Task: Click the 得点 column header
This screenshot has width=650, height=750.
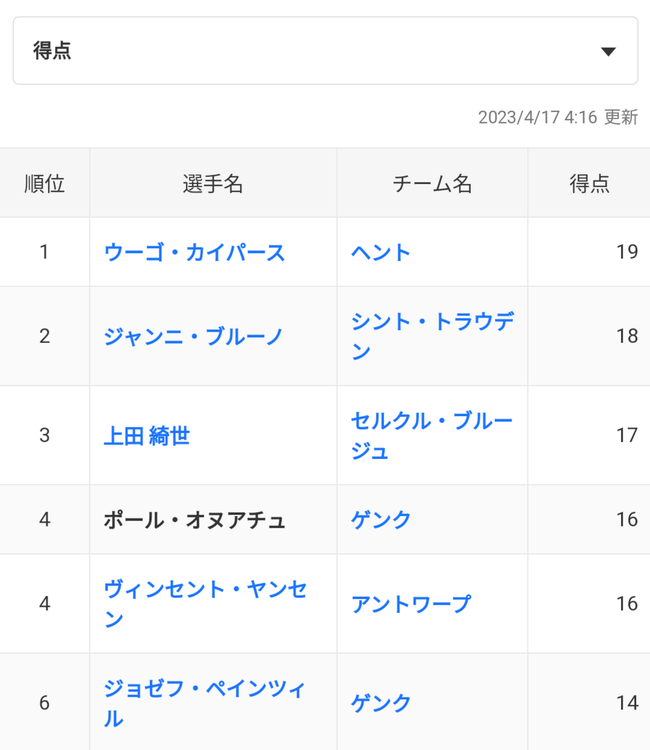Action: [589, 184]
